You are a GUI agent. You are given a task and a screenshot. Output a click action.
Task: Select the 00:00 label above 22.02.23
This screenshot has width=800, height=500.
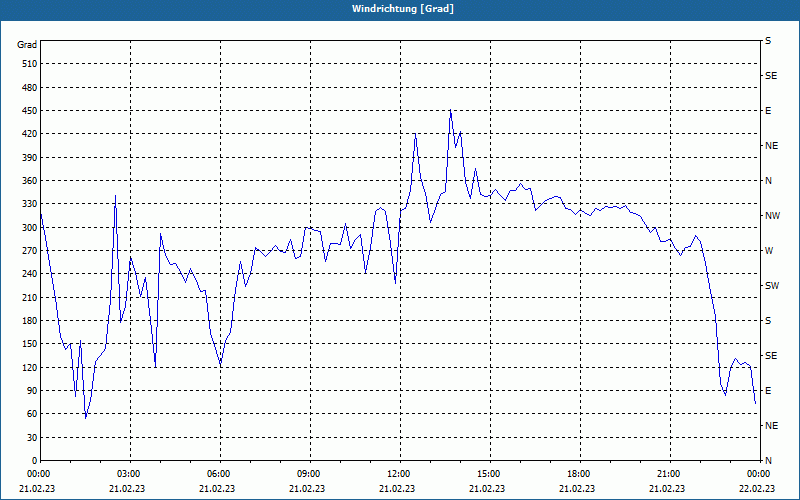pos(759,474)
